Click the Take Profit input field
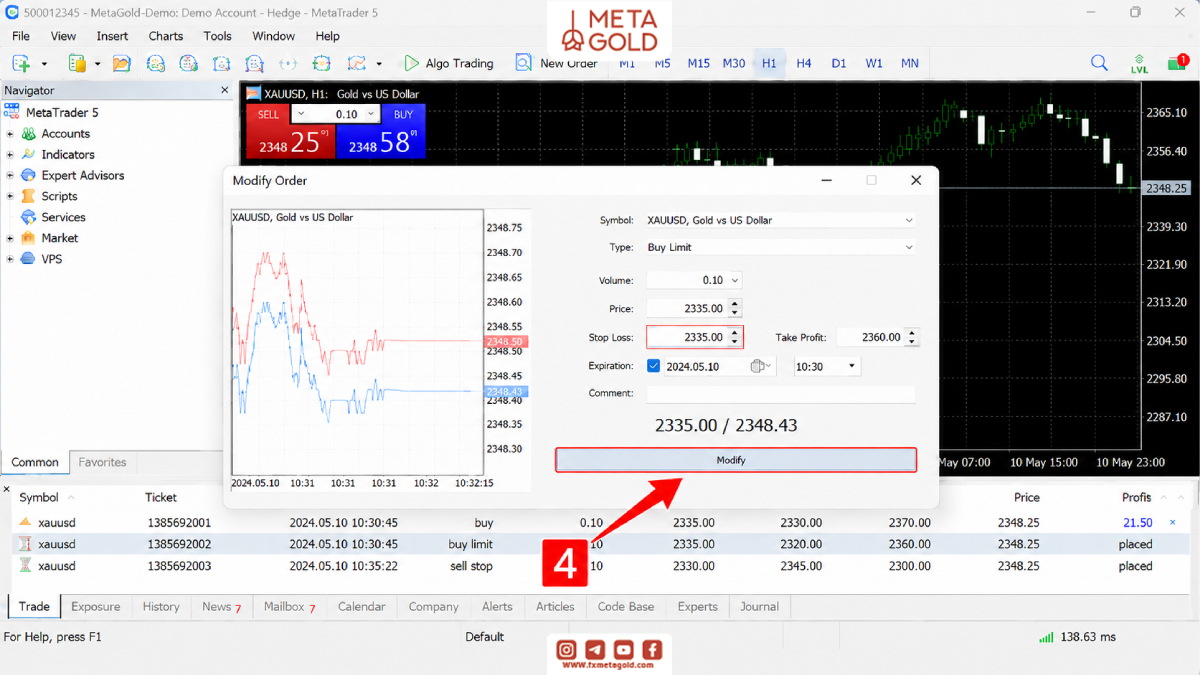This screenshot has width=1200, height=675. click(x=870, y=337)
